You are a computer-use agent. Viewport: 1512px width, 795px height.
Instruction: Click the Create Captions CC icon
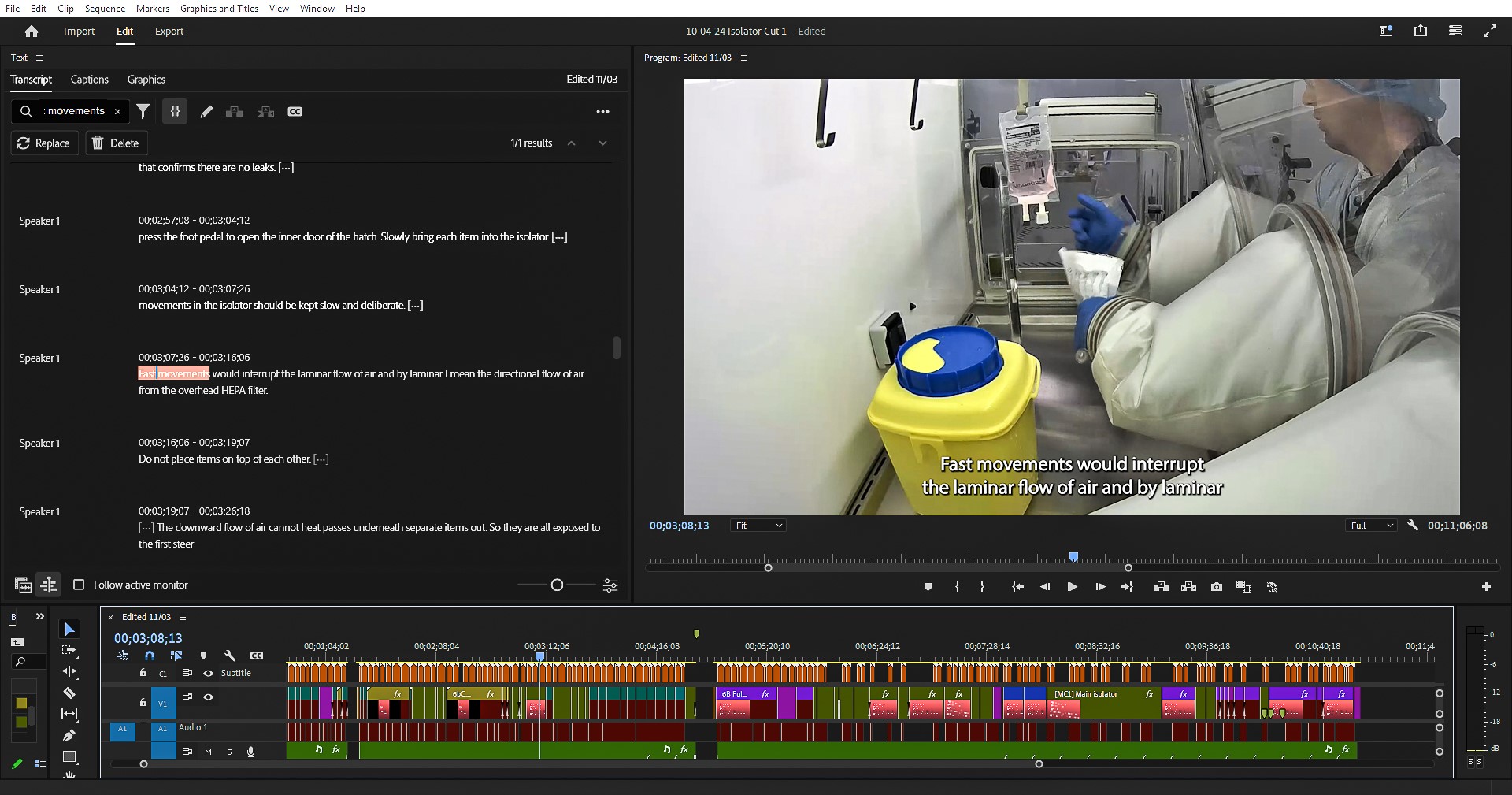295,112
